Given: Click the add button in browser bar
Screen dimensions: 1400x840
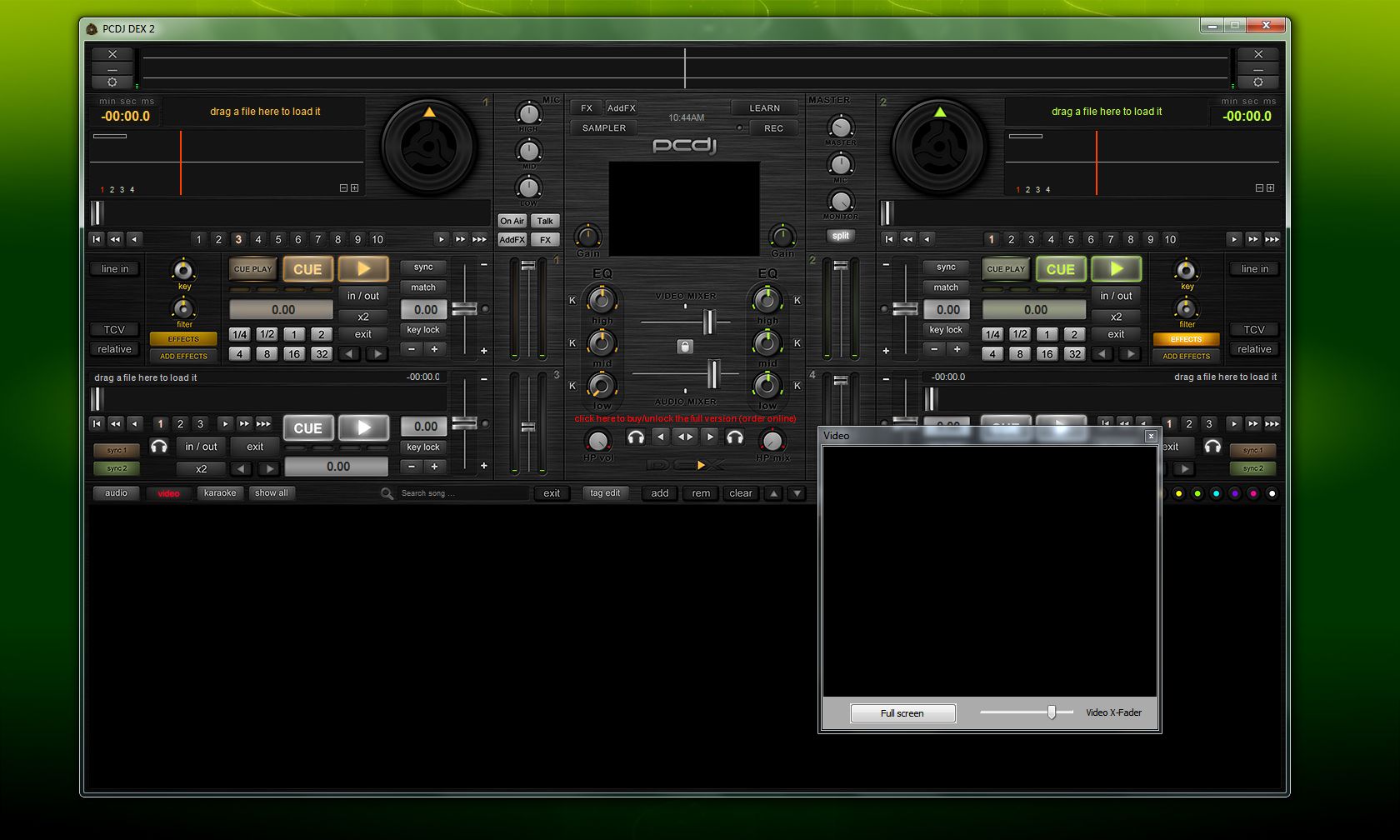Looking at the screenshot, I should click(660, 493).
